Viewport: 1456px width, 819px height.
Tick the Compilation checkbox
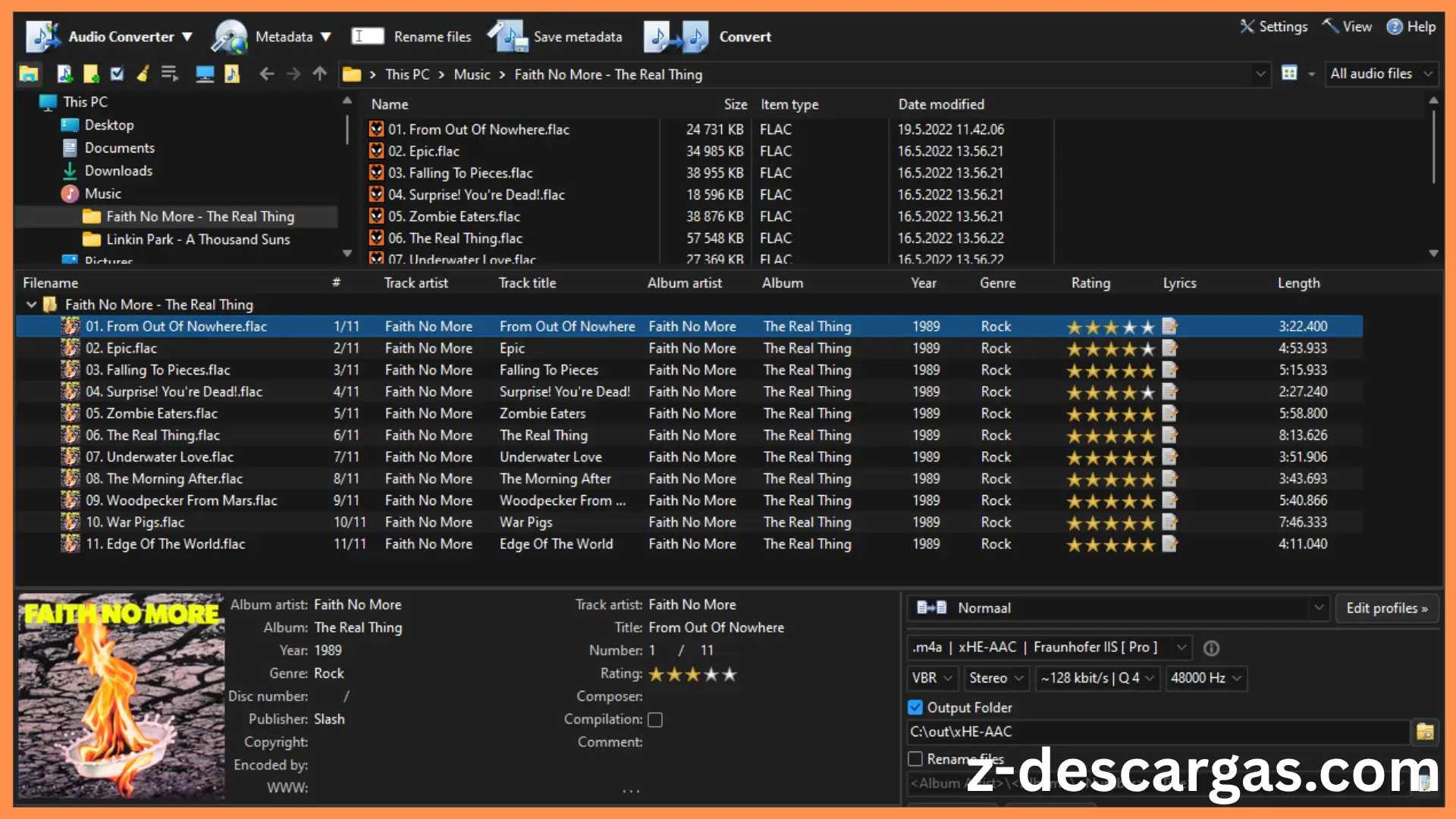click(x=655, y=720)
